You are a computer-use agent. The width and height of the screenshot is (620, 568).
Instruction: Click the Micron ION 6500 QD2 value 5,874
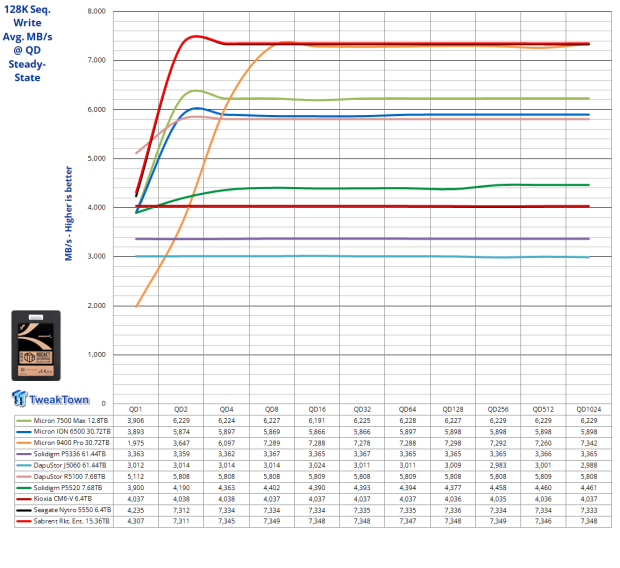181,432
